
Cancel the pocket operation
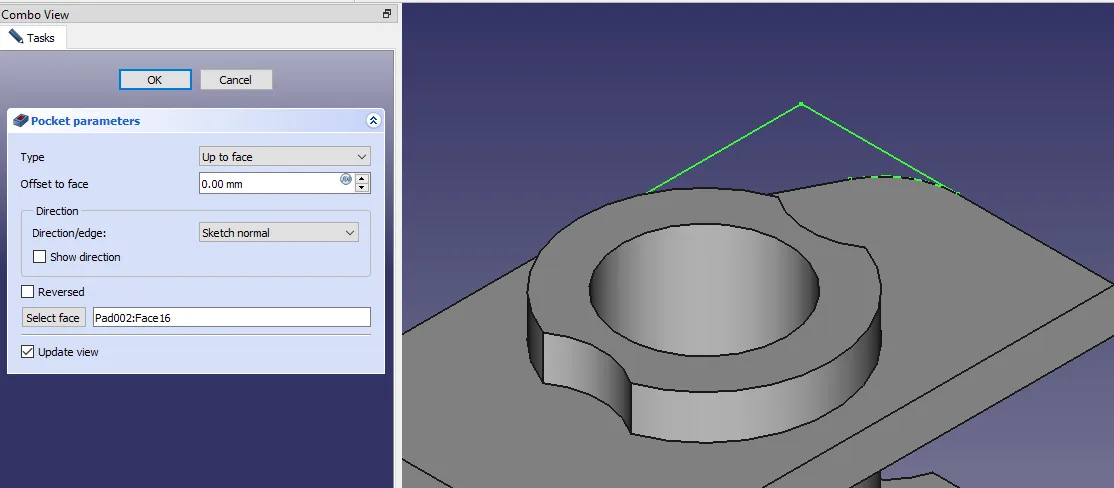(236, 80)
